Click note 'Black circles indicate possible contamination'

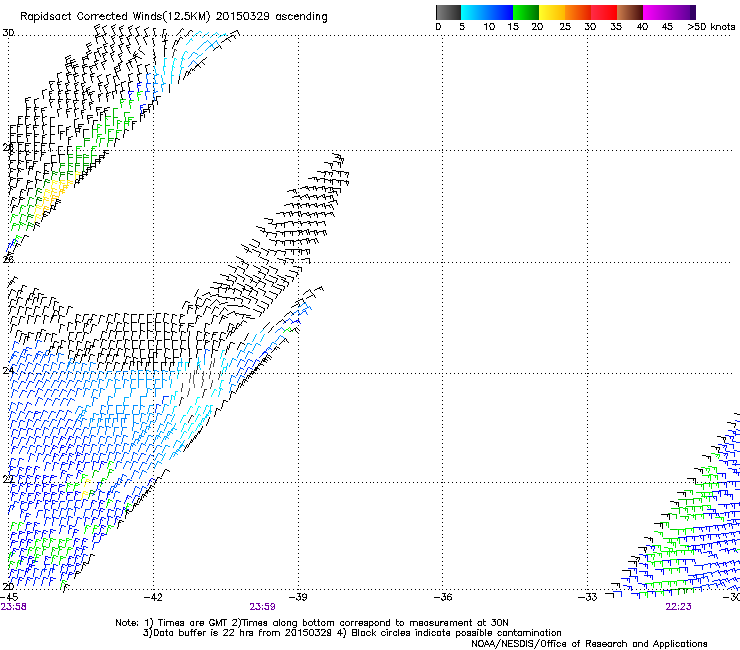point(456,633)
